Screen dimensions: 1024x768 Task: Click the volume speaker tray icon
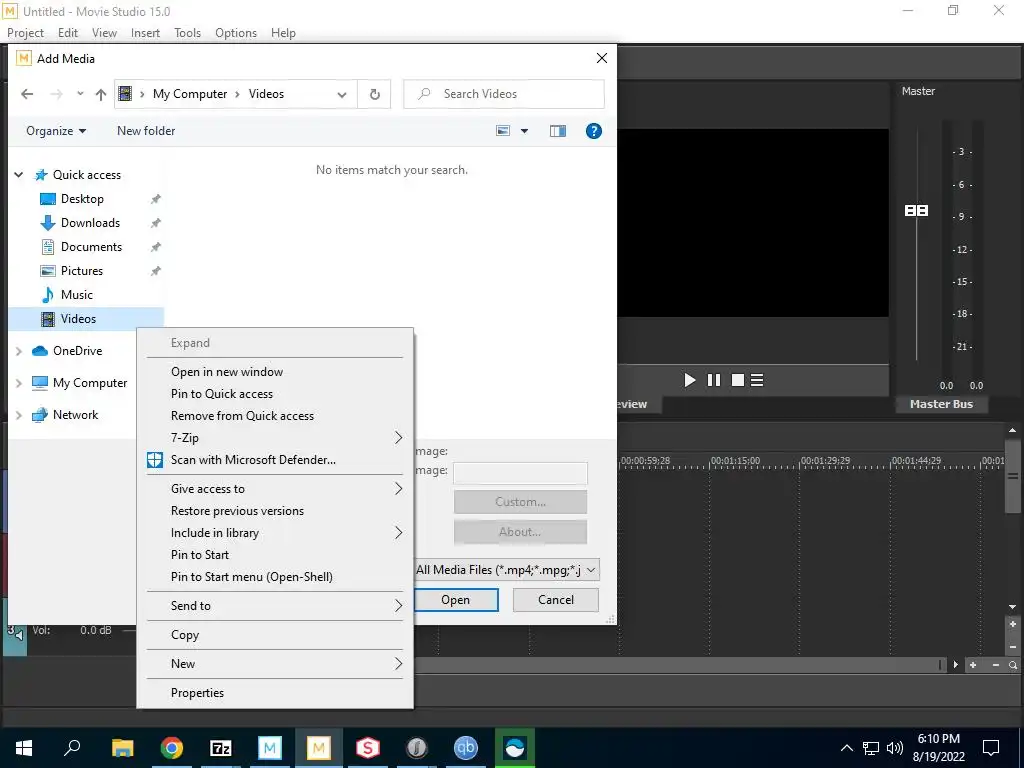895,748
